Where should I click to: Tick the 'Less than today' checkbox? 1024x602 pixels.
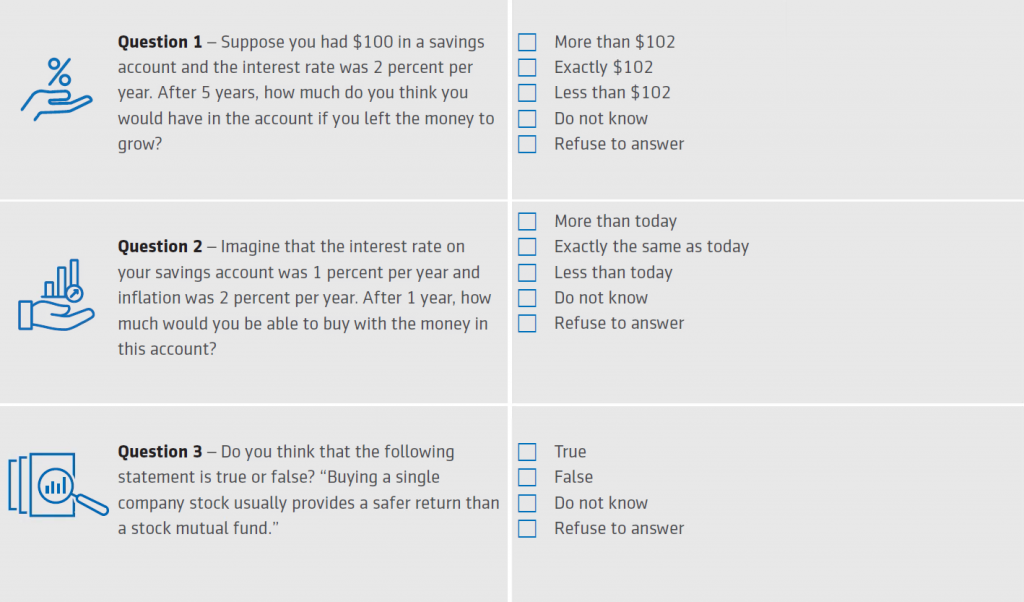click(527, 273)
